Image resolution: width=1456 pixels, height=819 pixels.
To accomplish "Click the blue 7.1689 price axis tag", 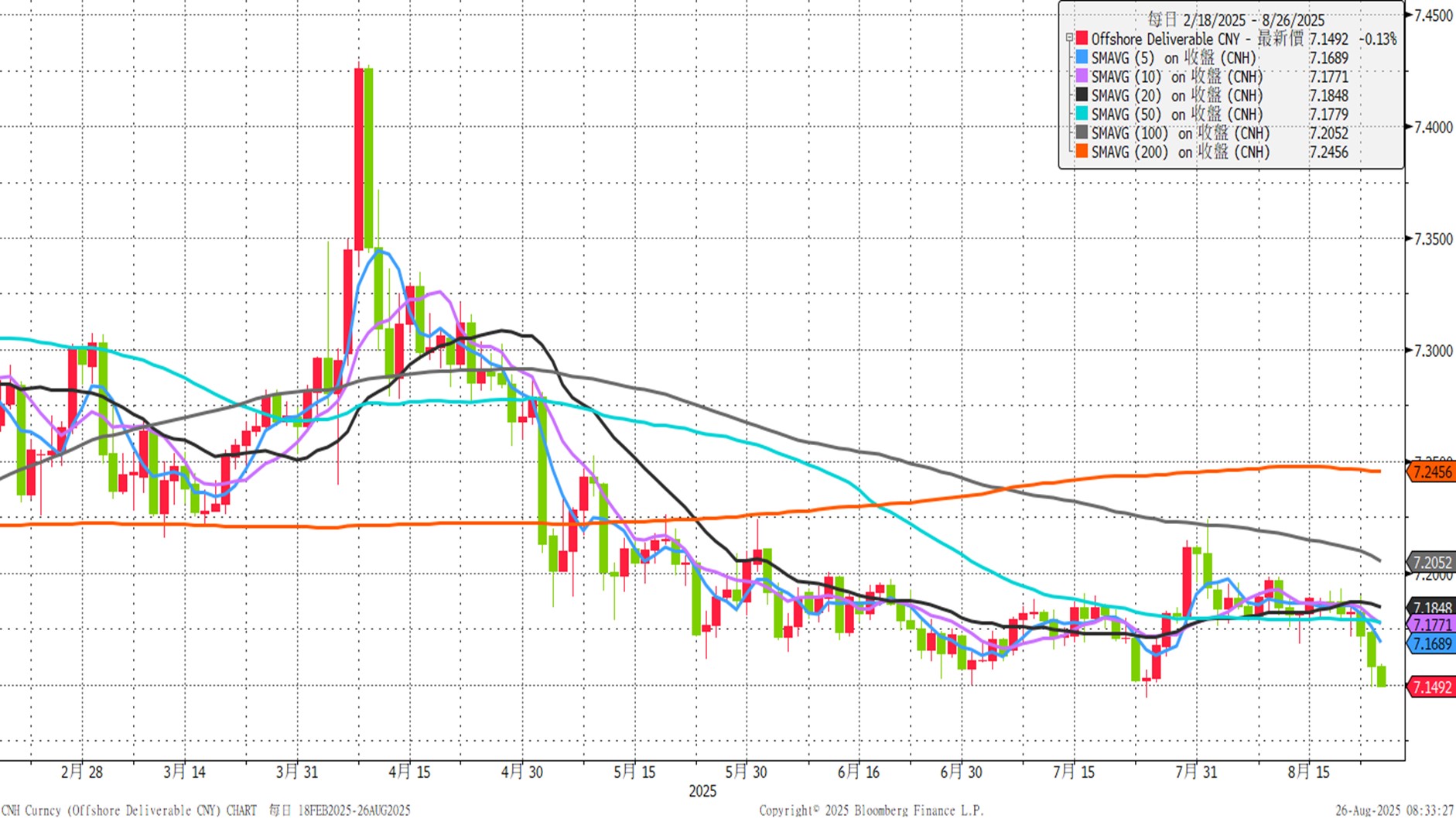I will (1431, 643).
